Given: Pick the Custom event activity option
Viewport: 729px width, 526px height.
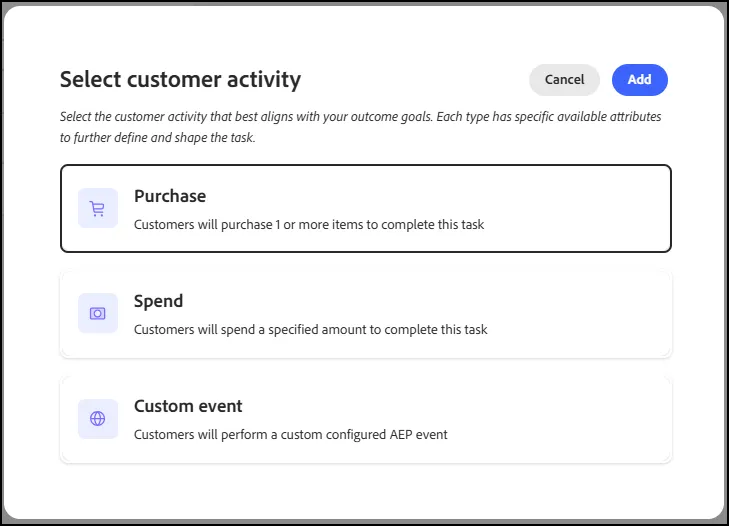Looking at the screenshot, I should [366, 419].
